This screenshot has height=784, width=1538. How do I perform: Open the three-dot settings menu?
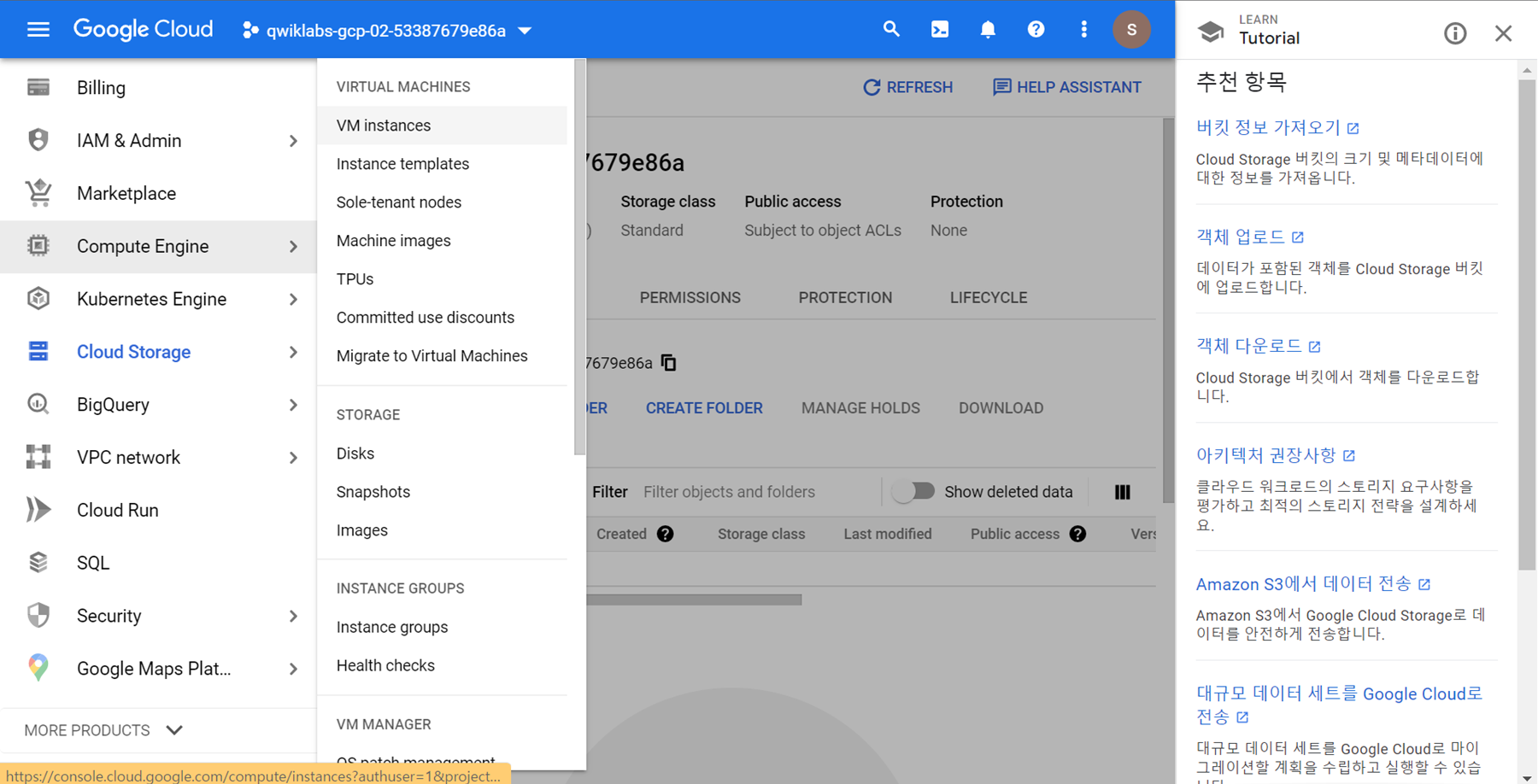tap(1083, 30)
